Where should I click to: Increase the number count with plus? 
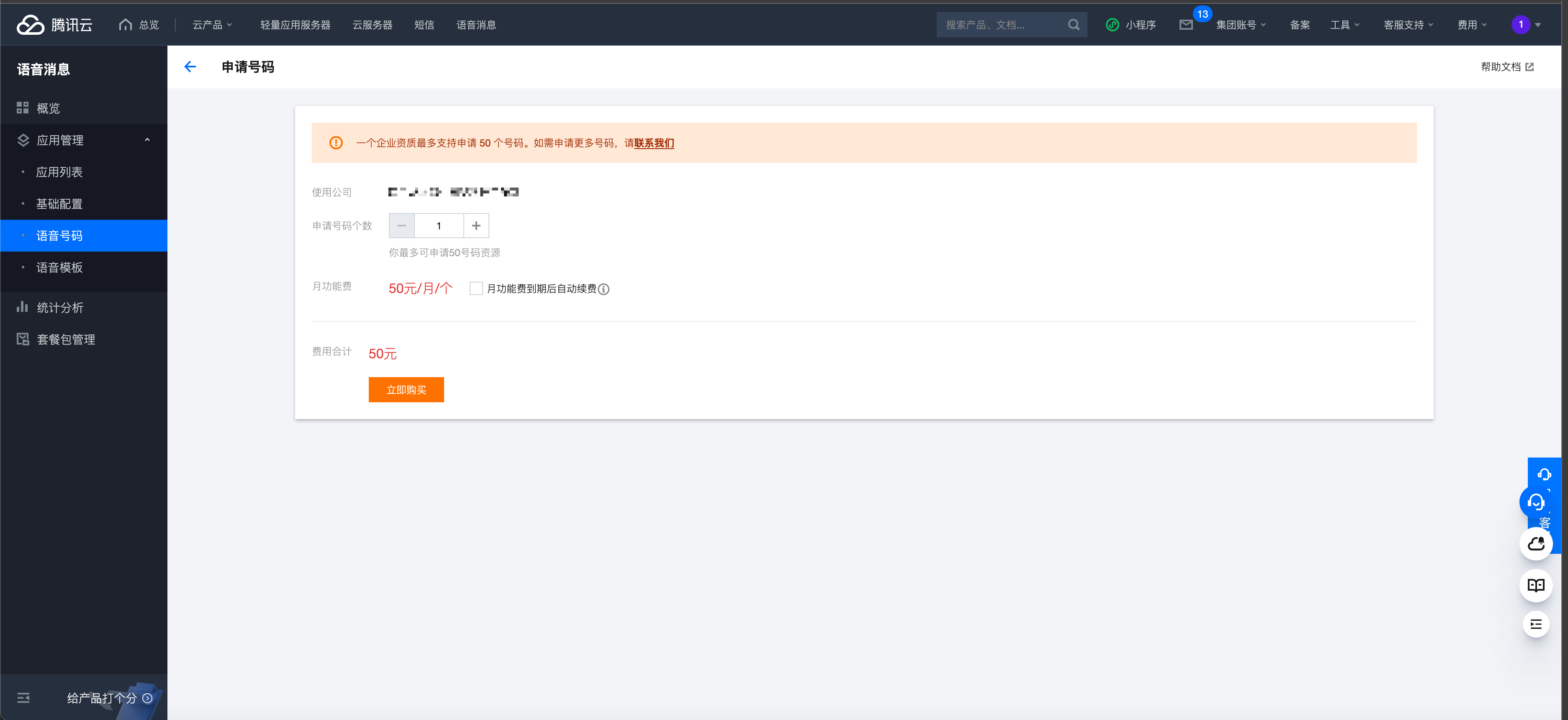click(x=476, y=226)
